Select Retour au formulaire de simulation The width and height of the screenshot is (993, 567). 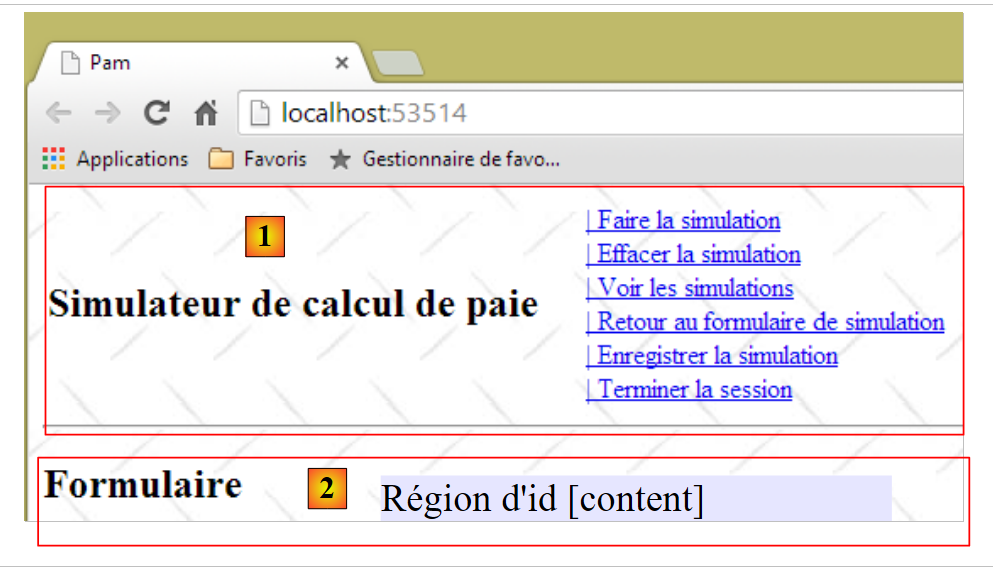[x=765, y=322]
